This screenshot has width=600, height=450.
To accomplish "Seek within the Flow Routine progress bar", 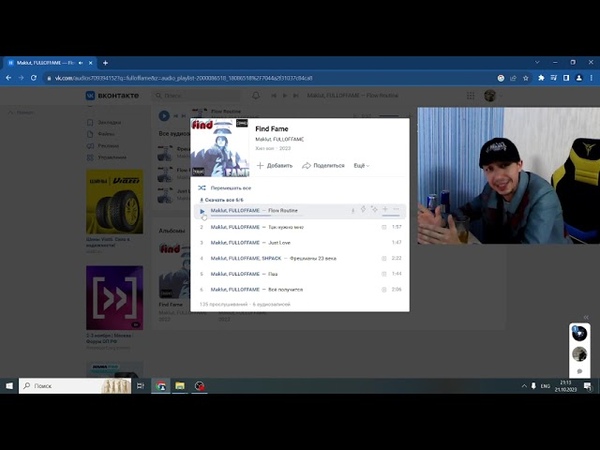I will 256,216.
